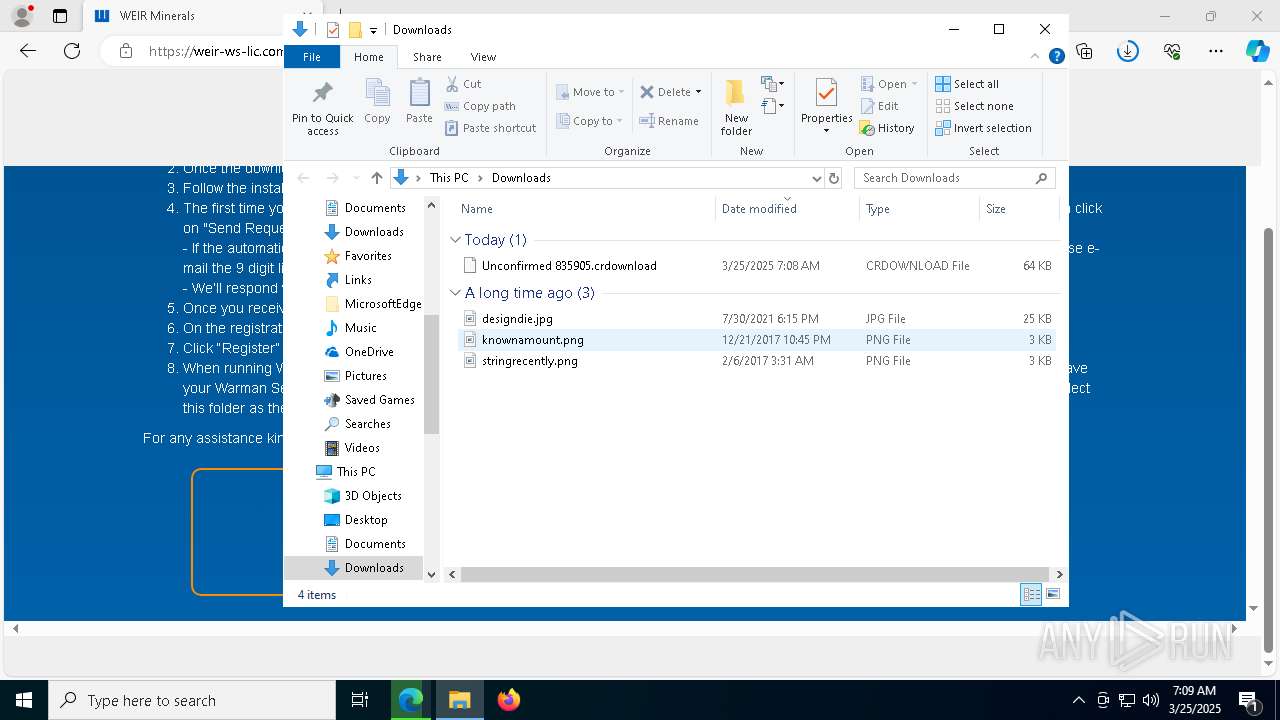Viewport: 1280px width, 720px height.
Task: Switch to the Home ribbon tab
Action: 368,57
